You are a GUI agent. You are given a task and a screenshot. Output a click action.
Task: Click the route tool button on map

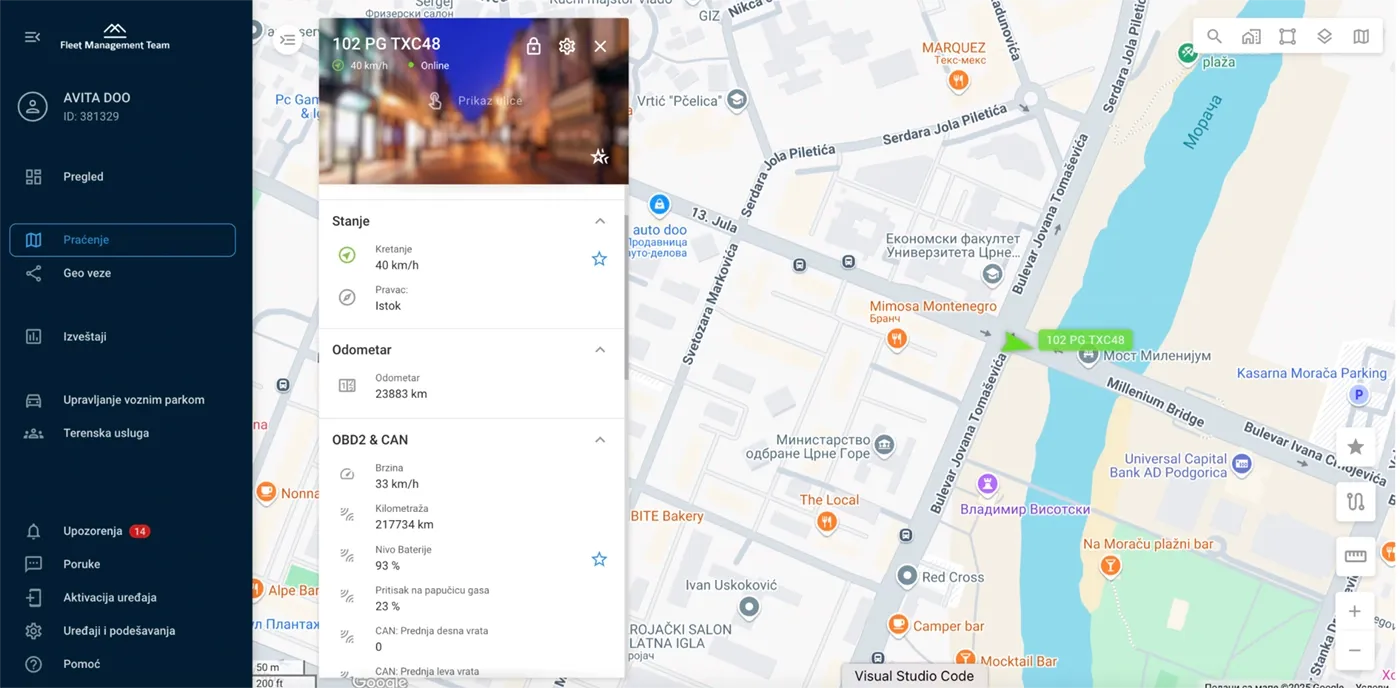pos(1355,502)
